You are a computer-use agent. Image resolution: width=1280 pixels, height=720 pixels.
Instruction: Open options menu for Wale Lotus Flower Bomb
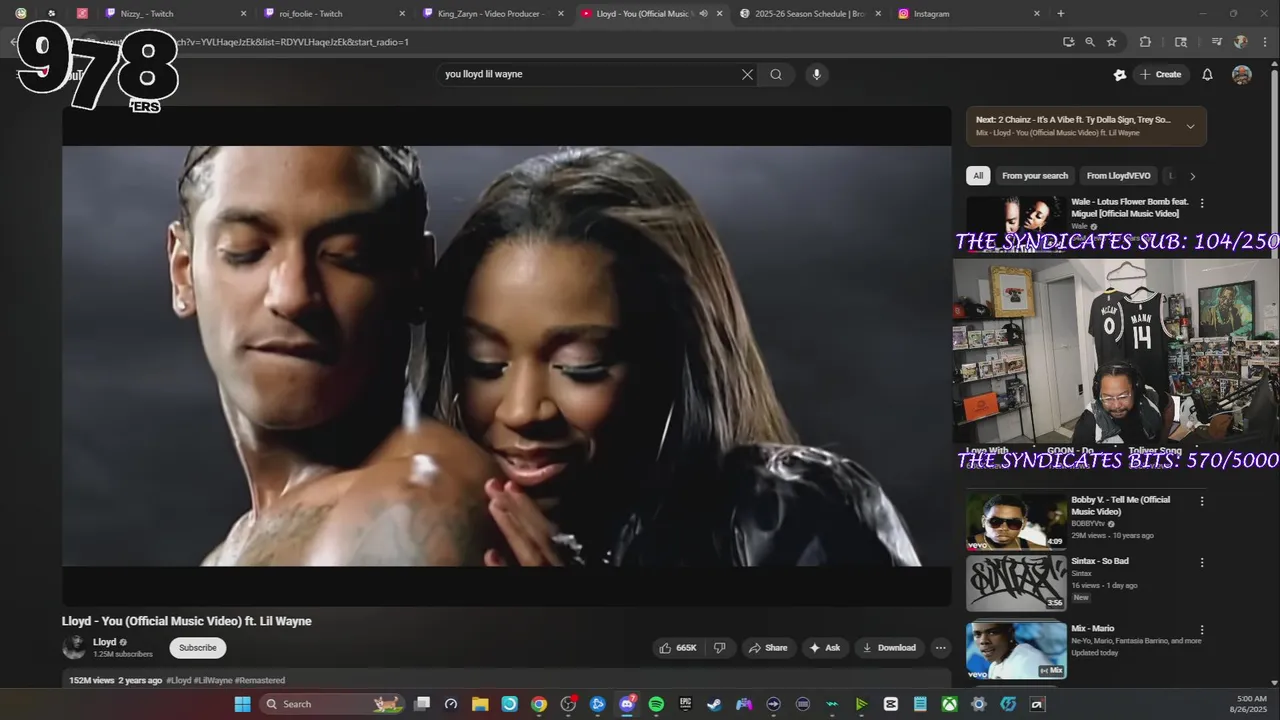[x=1202, y=203]
